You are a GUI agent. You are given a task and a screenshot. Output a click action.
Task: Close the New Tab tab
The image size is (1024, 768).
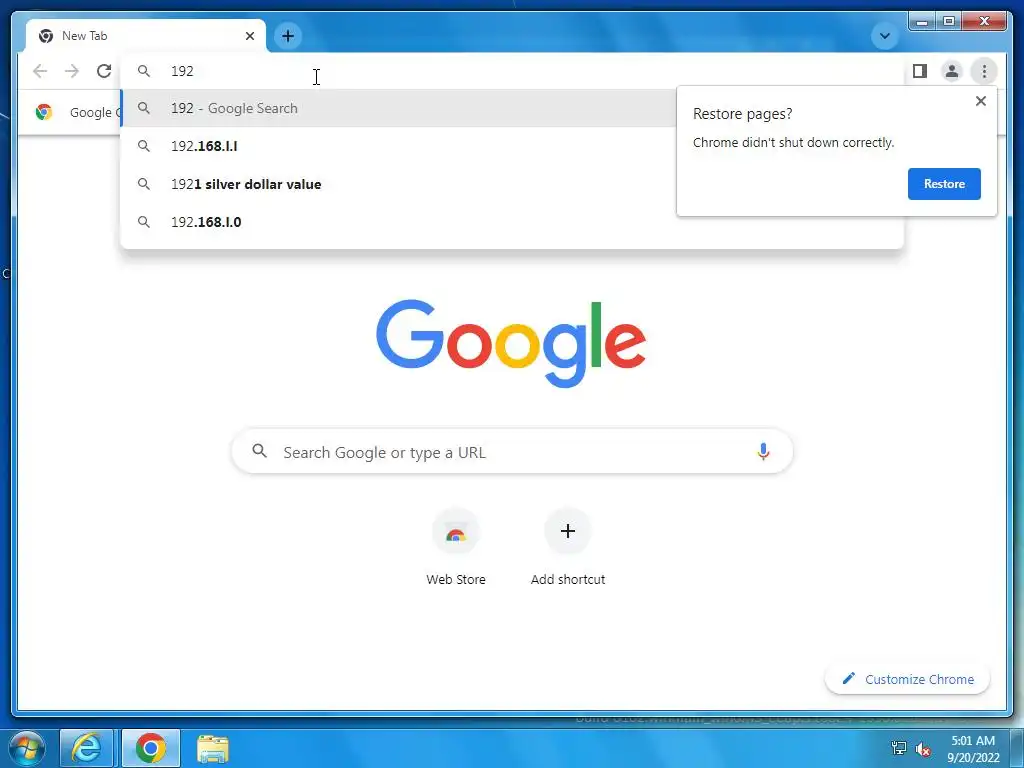coord(249,36)
